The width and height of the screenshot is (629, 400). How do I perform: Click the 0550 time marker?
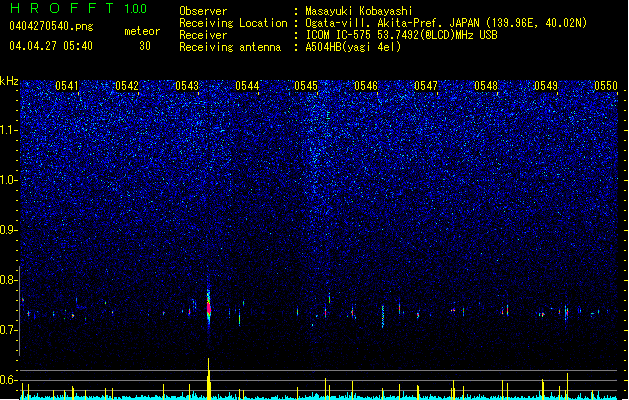606,86
